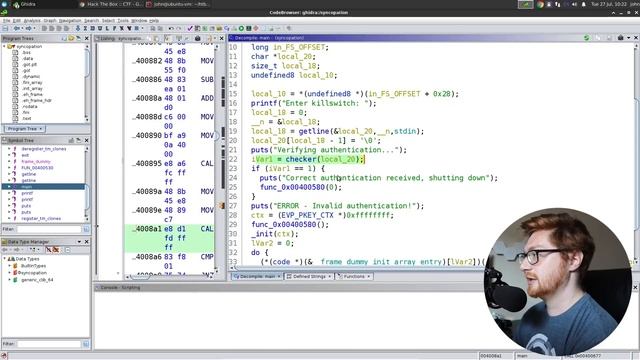This screenshot has width=640, height=360.
Task: Expand the main function in Symbol Tree
Action: [9, 187]
